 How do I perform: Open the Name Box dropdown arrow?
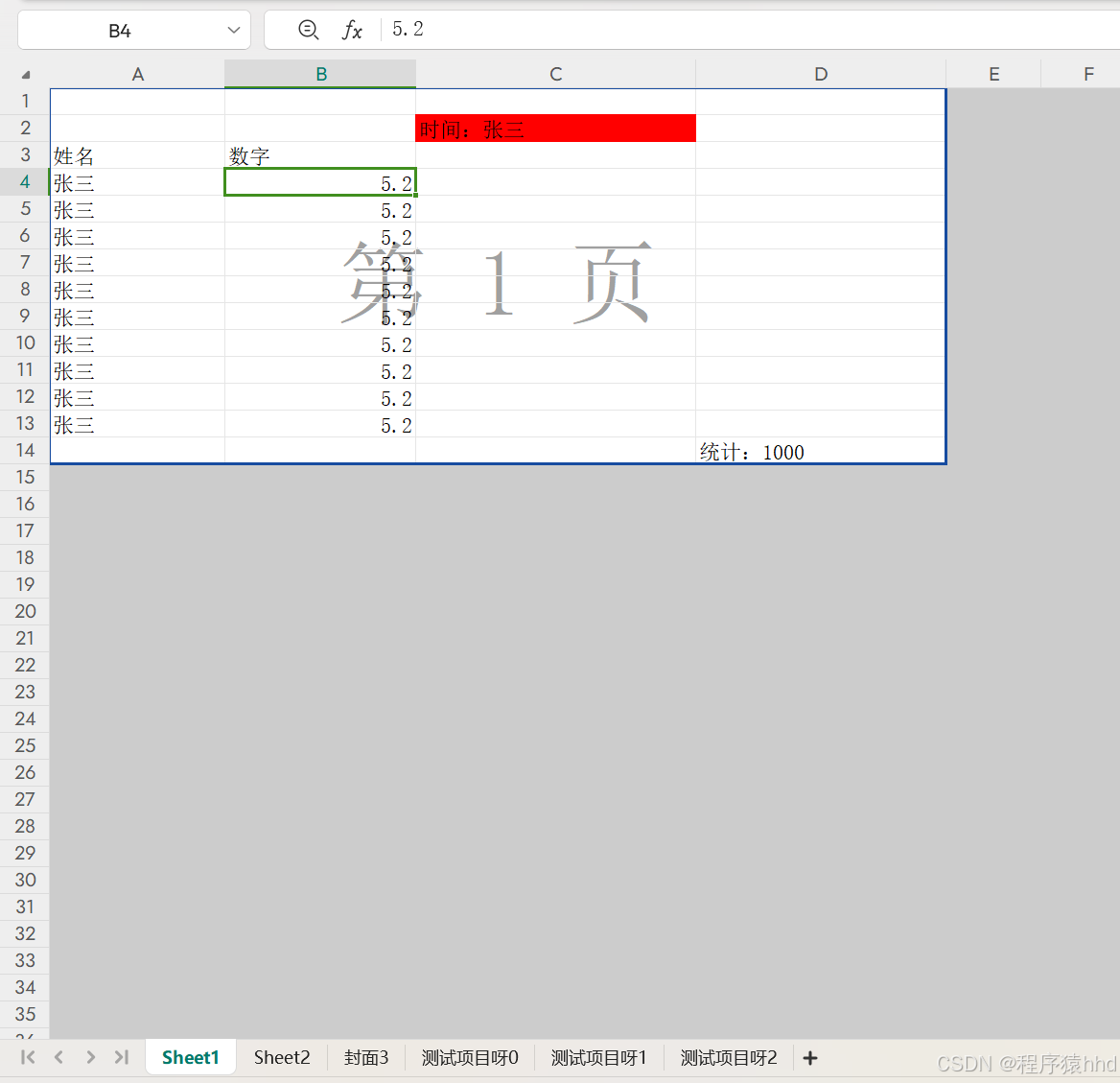(233, 30)
